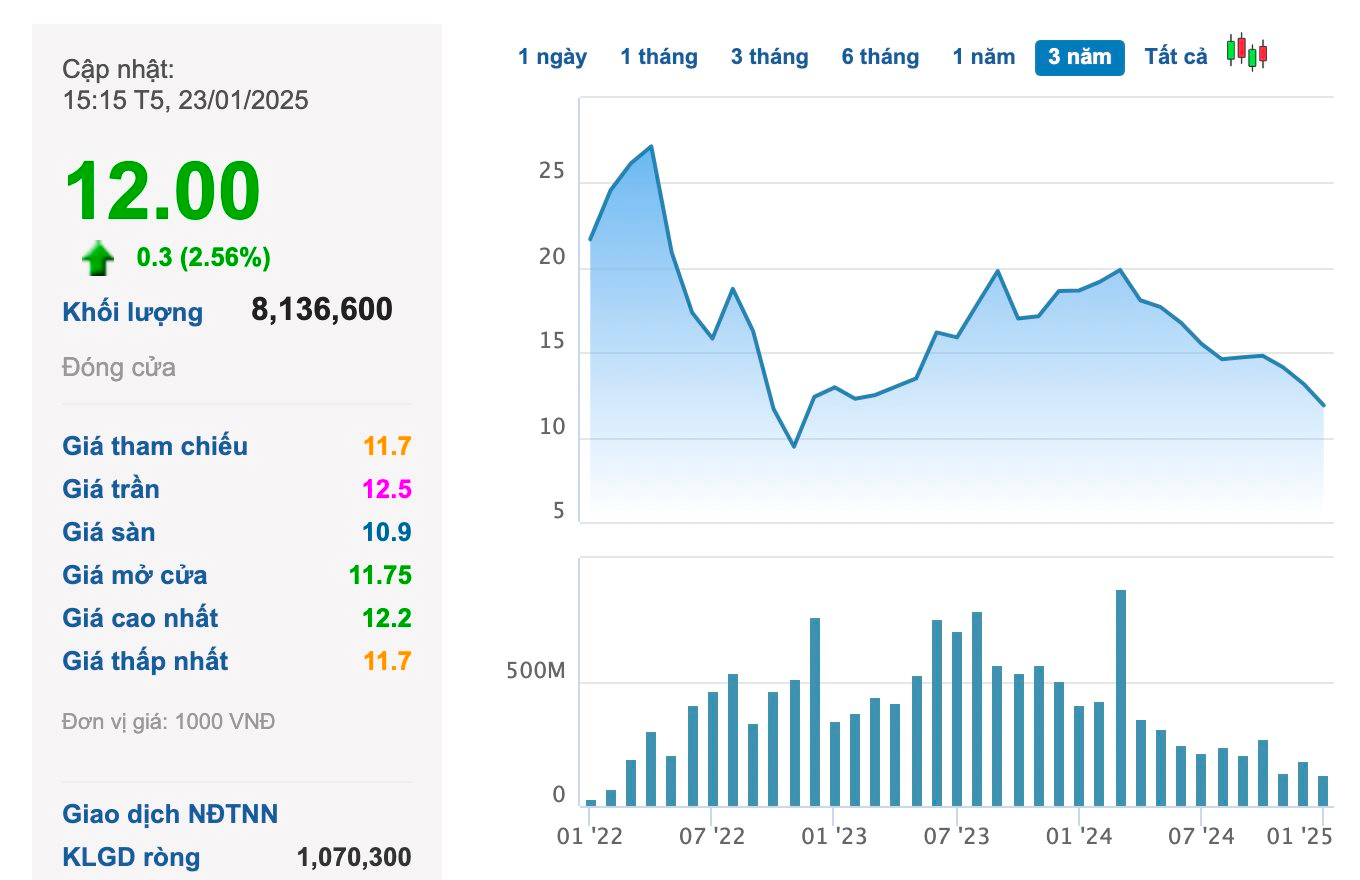The image size is (1360, 880).
Task: Click the current price 12.00
Action: 163,190
